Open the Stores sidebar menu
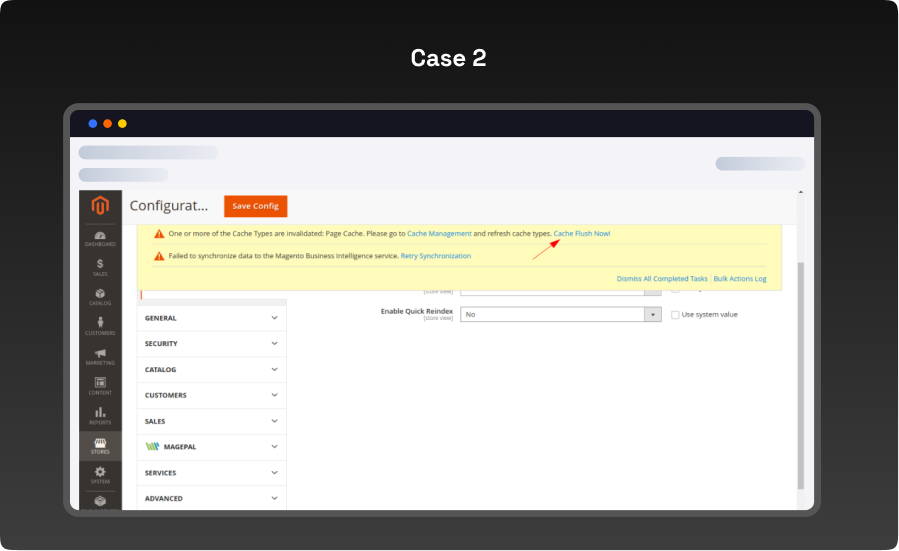The height and width of the screenshot is (551, 899). point(100,445)
